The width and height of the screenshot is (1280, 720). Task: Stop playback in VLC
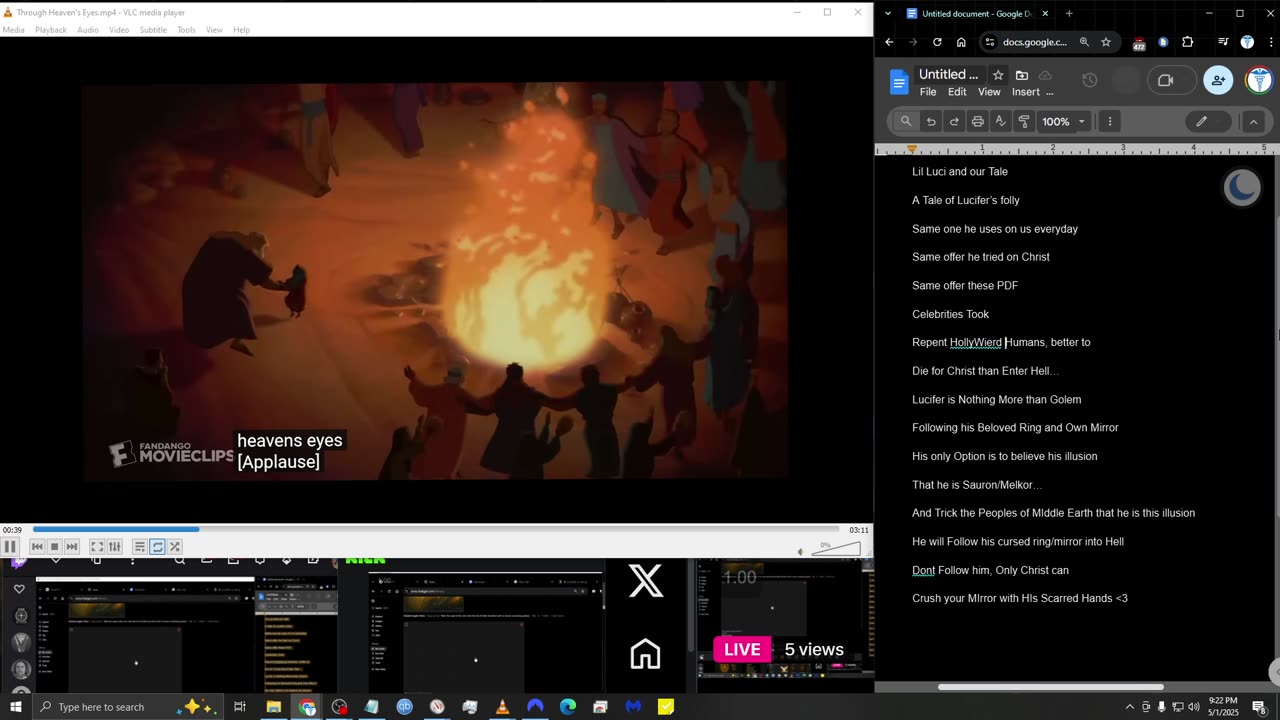pos(55,546)
